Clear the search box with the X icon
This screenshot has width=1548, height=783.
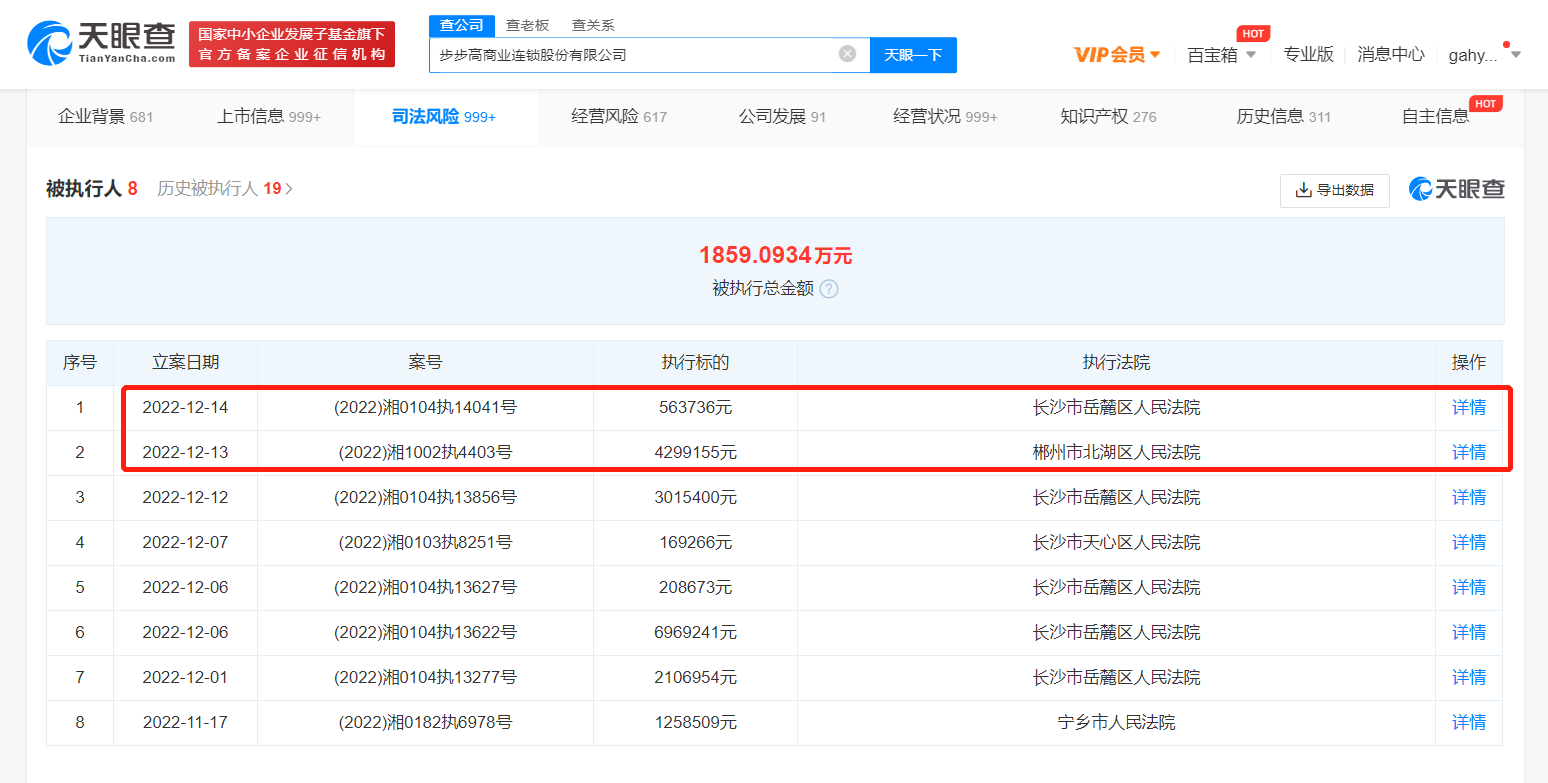tap(847, 54)
